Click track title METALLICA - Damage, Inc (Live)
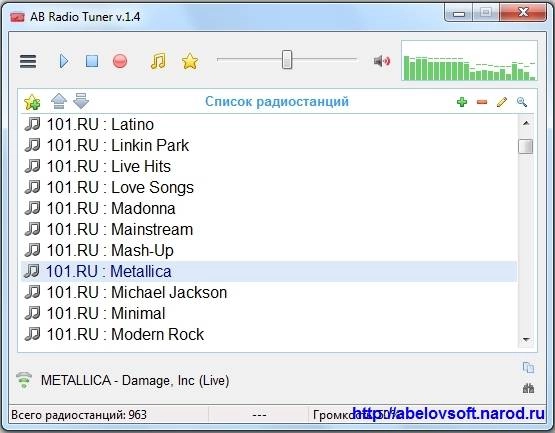The width and height of the screenshot is (555, 433). pyautogui.click(x=135, y=381)
